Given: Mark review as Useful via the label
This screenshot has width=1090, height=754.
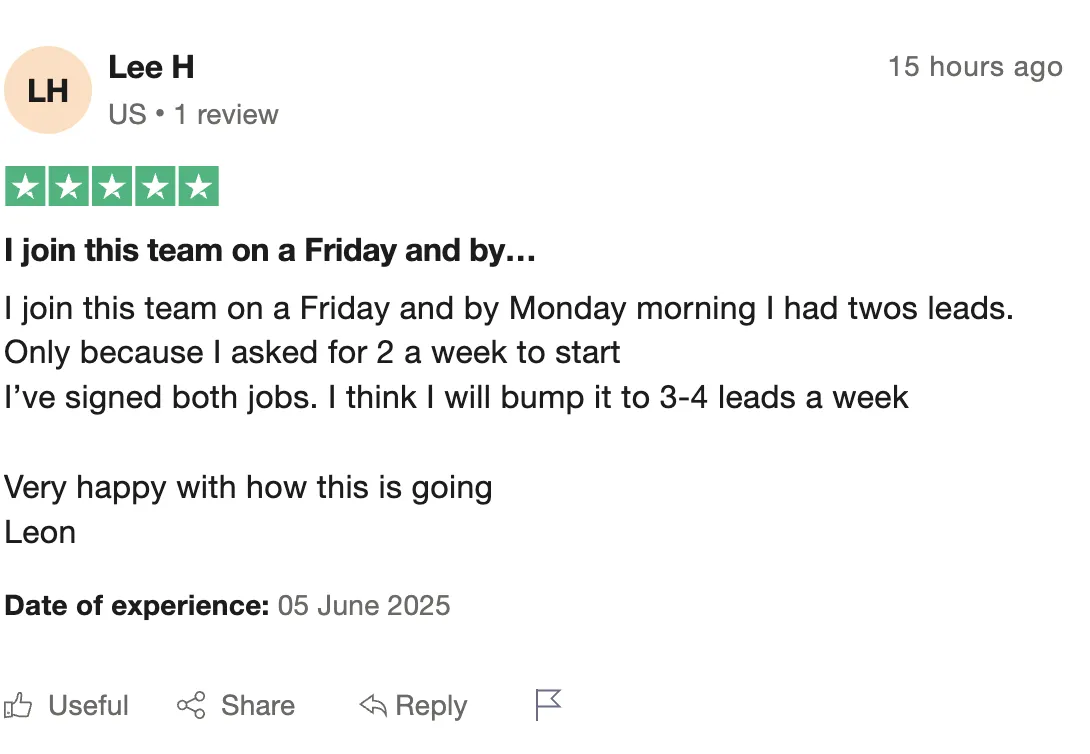Looking at the screenshot, I should [89, 706].
